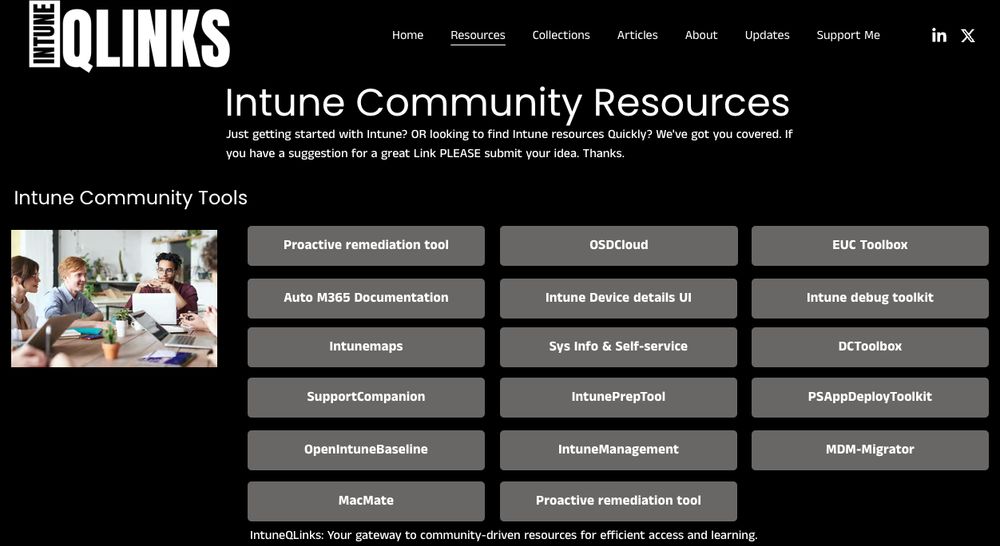1000x546 pixels.
Task: Open the IntuneManagement button
Action: [x=619, y=450]
